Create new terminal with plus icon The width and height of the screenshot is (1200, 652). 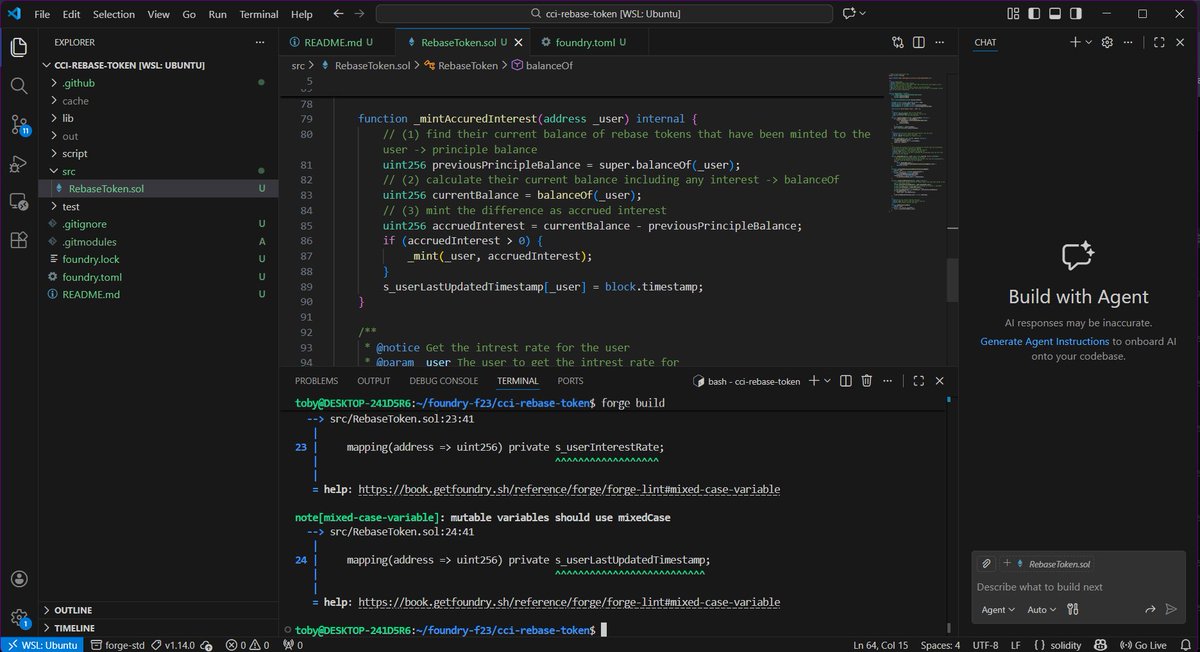pos(814,381)
